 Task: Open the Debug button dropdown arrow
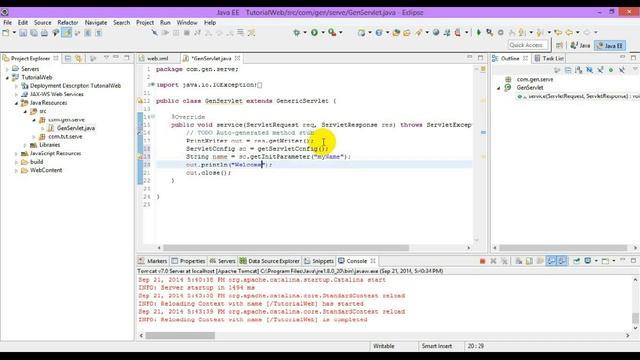tap(305, 33)
